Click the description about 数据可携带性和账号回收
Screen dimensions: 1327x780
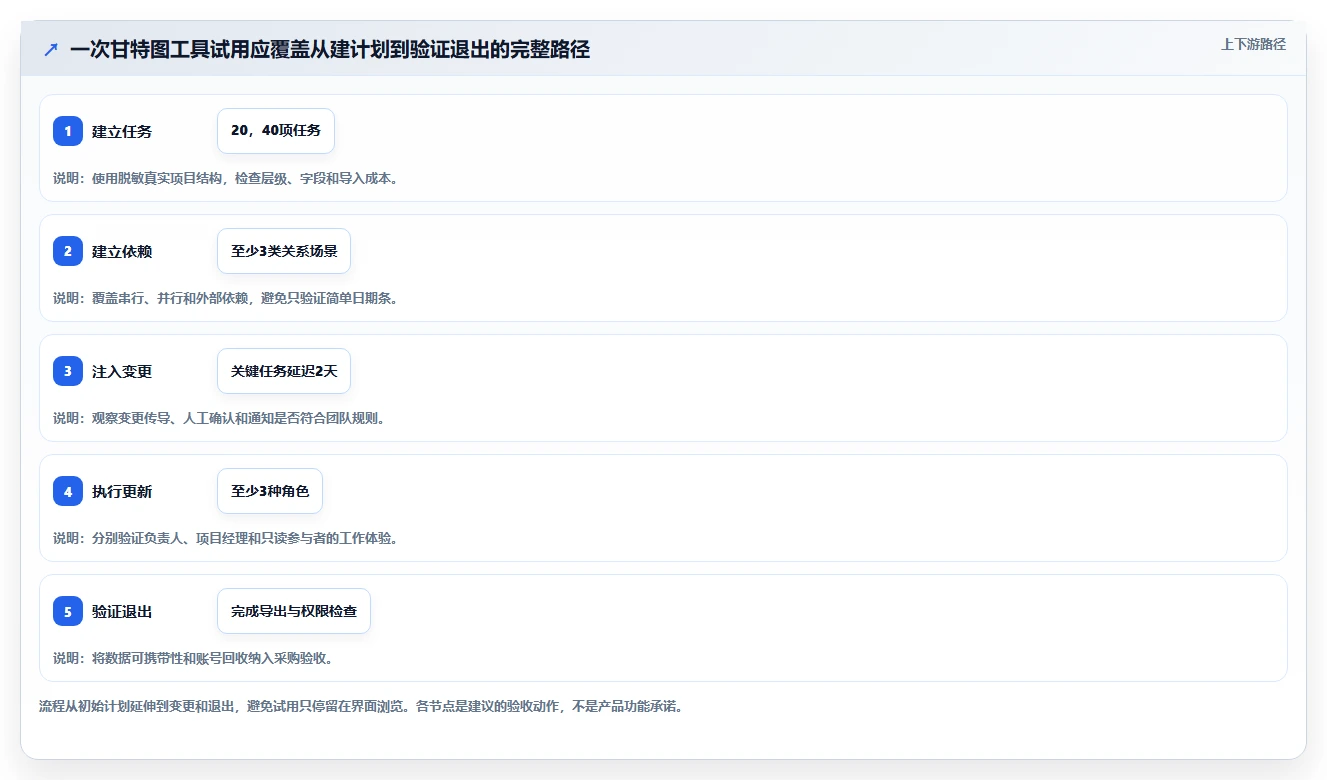coord(193,658)
